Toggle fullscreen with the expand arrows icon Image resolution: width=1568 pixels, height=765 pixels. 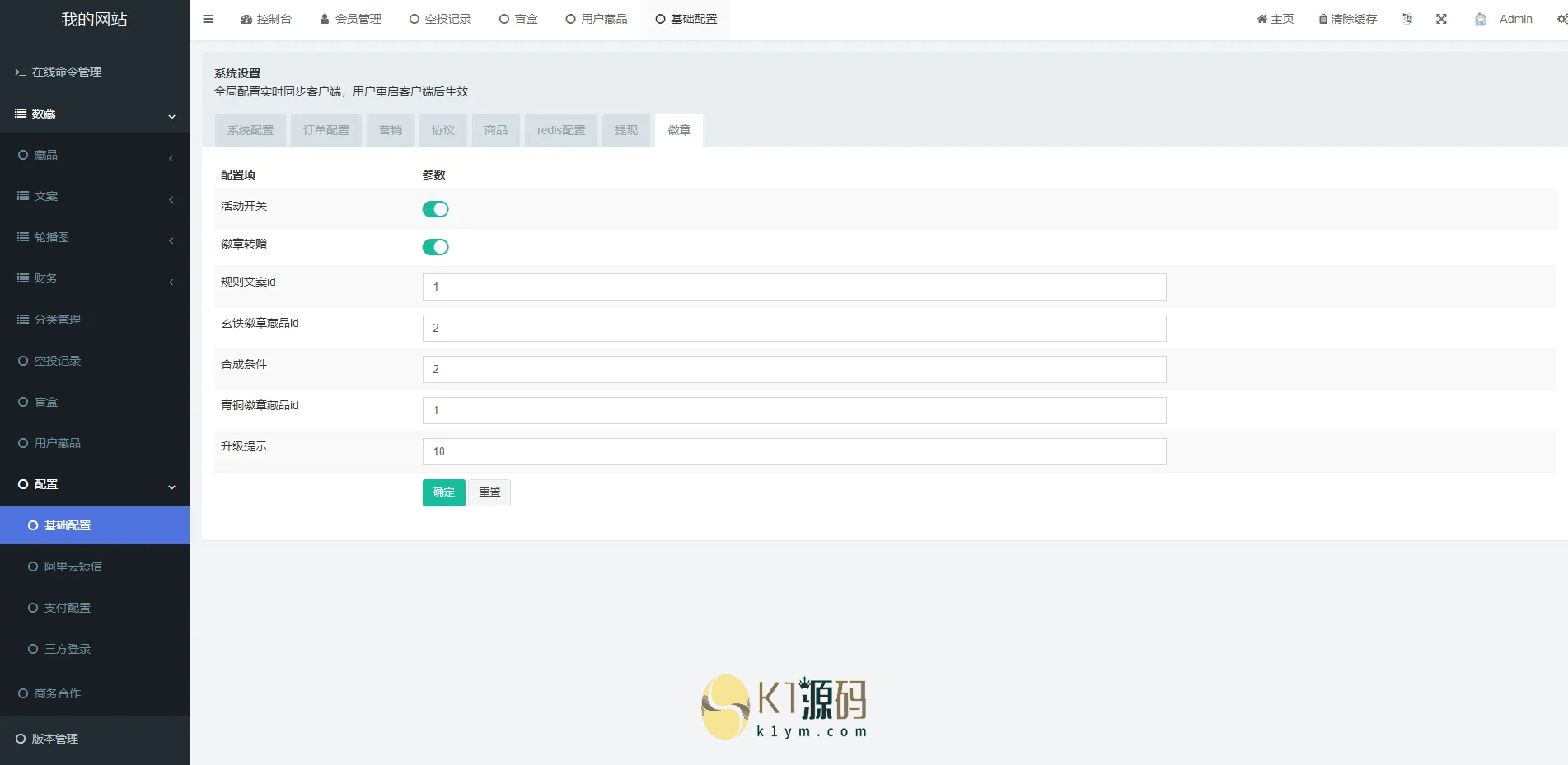[1441, 19]
